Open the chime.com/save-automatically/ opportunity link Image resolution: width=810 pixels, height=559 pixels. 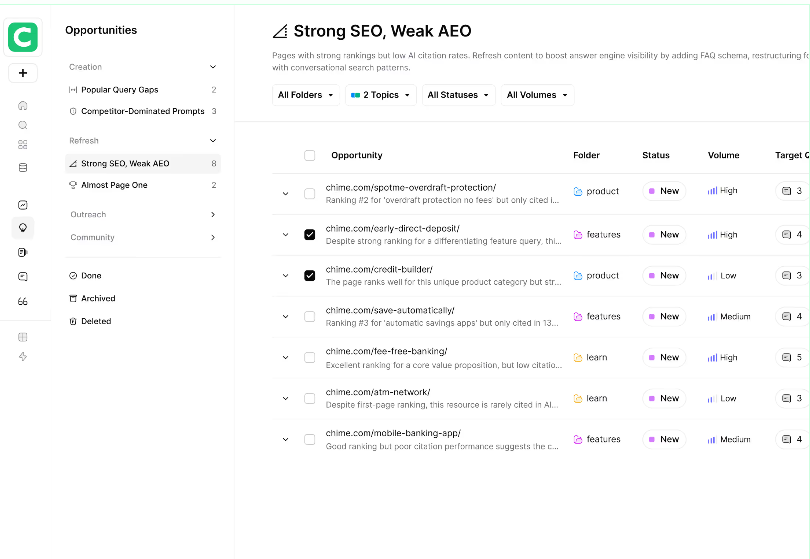click(x=390, y=310)
